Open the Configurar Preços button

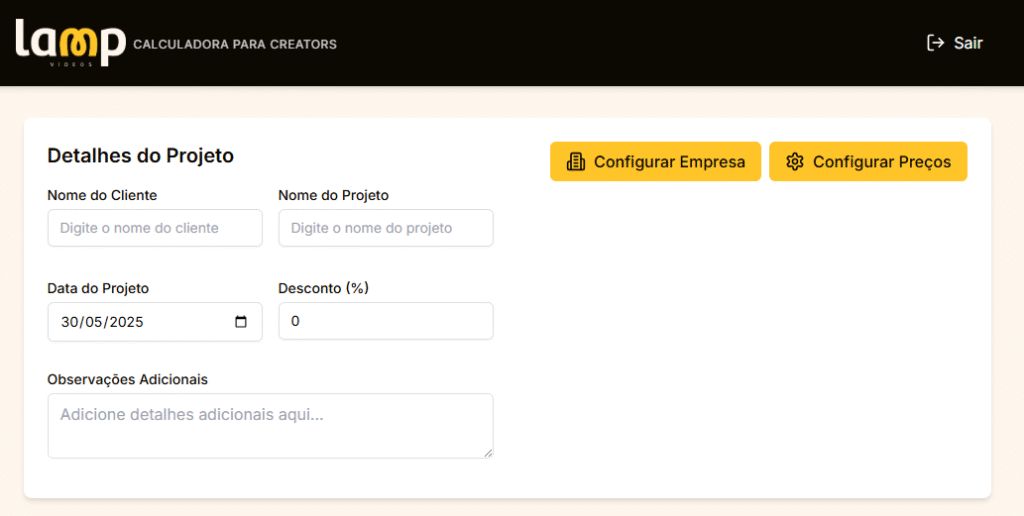(868, 161)
